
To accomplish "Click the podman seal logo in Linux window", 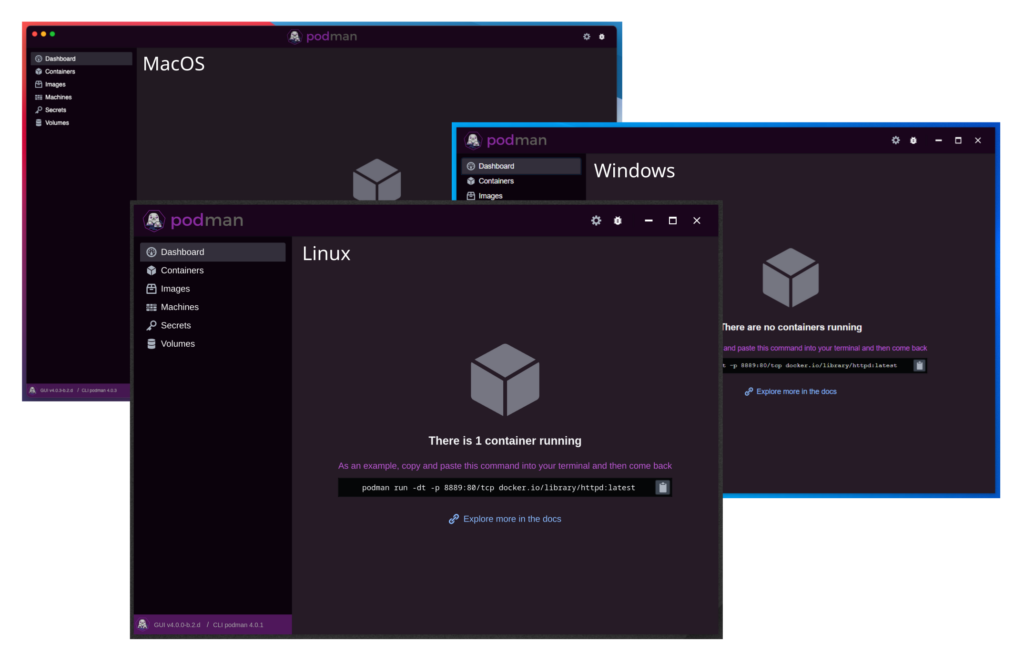I will pos(154,220).
